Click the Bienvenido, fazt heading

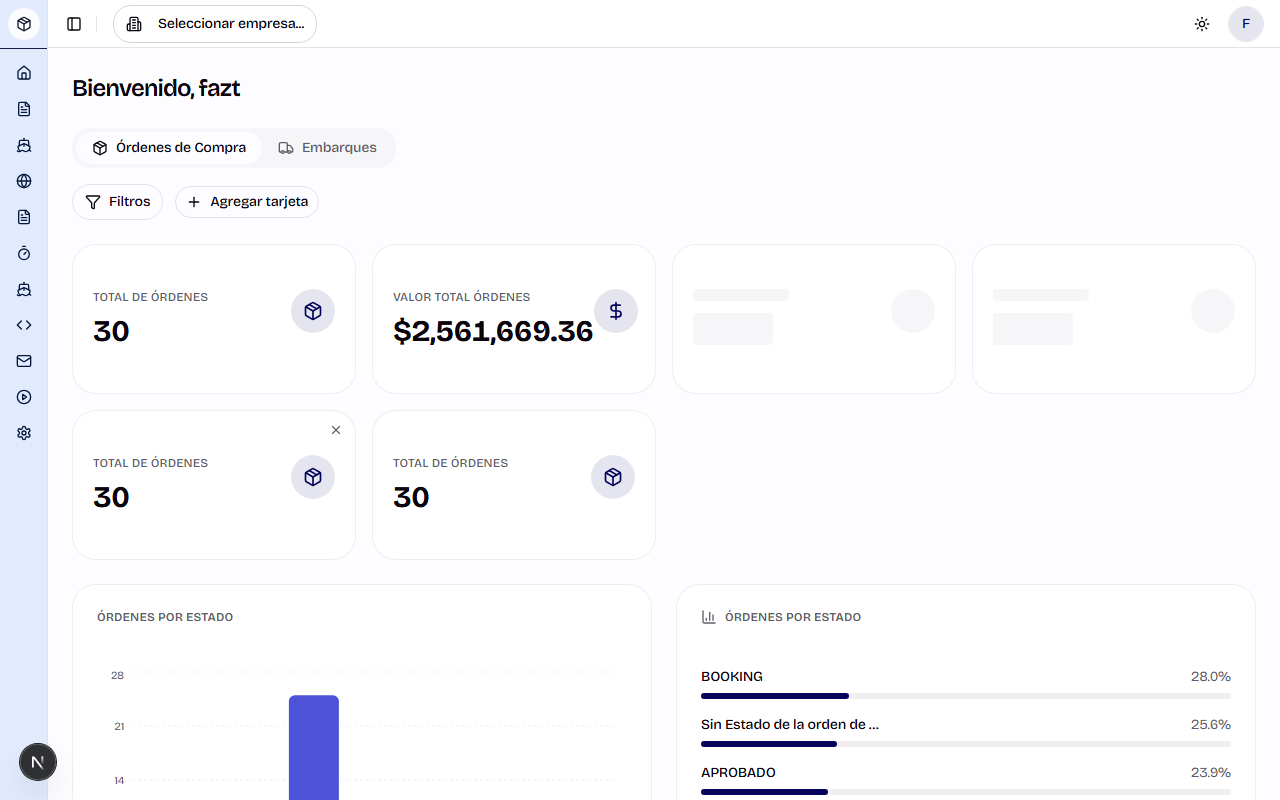coord(156,88)
